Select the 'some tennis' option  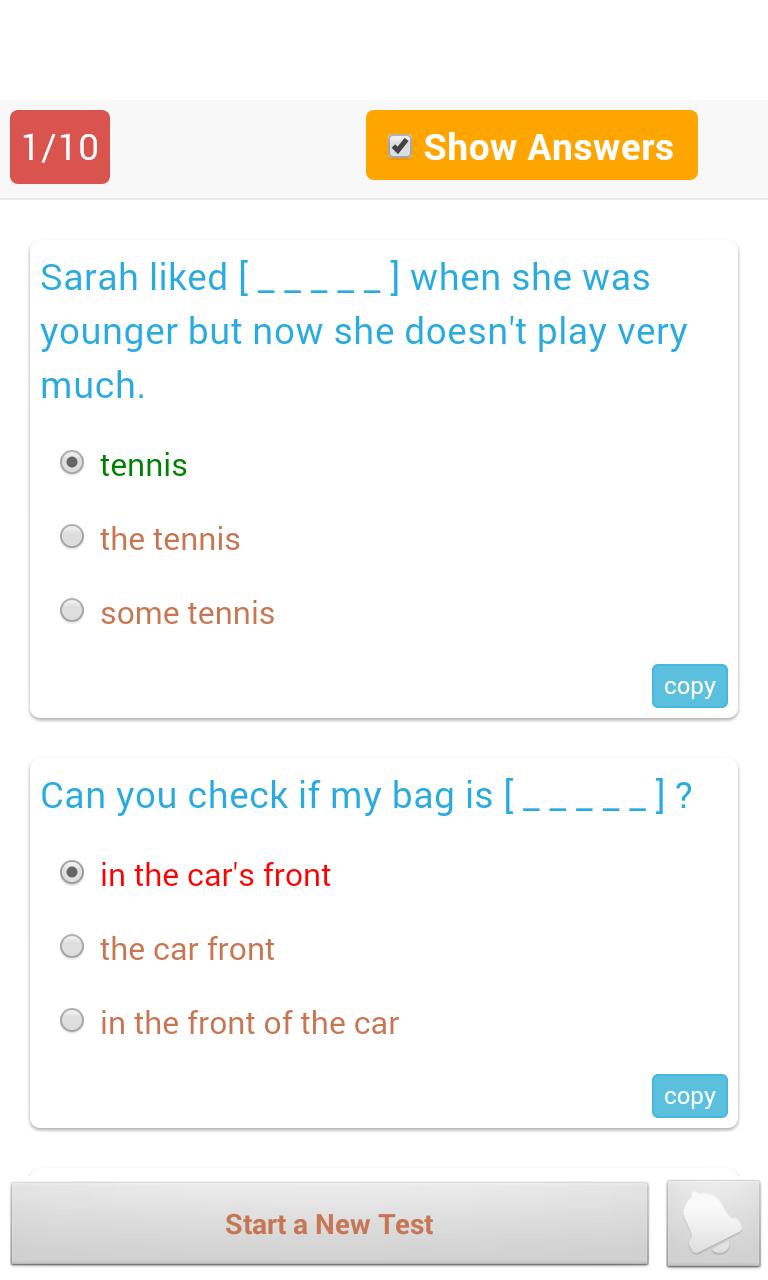point(71,610)
